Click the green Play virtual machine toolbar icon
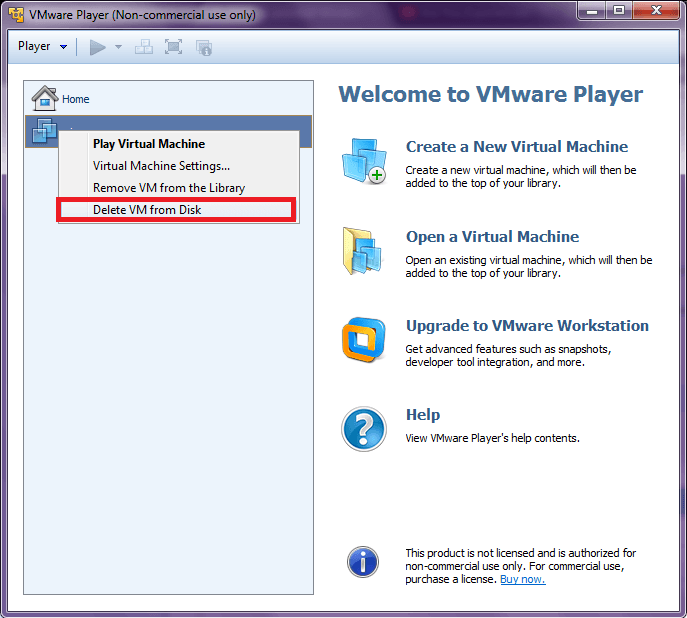 (97, 47)
